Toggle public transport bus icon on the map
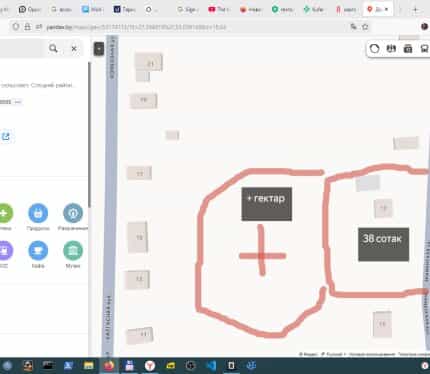The height and width of the screenshot is (374, 430). (x=424, y=49)
